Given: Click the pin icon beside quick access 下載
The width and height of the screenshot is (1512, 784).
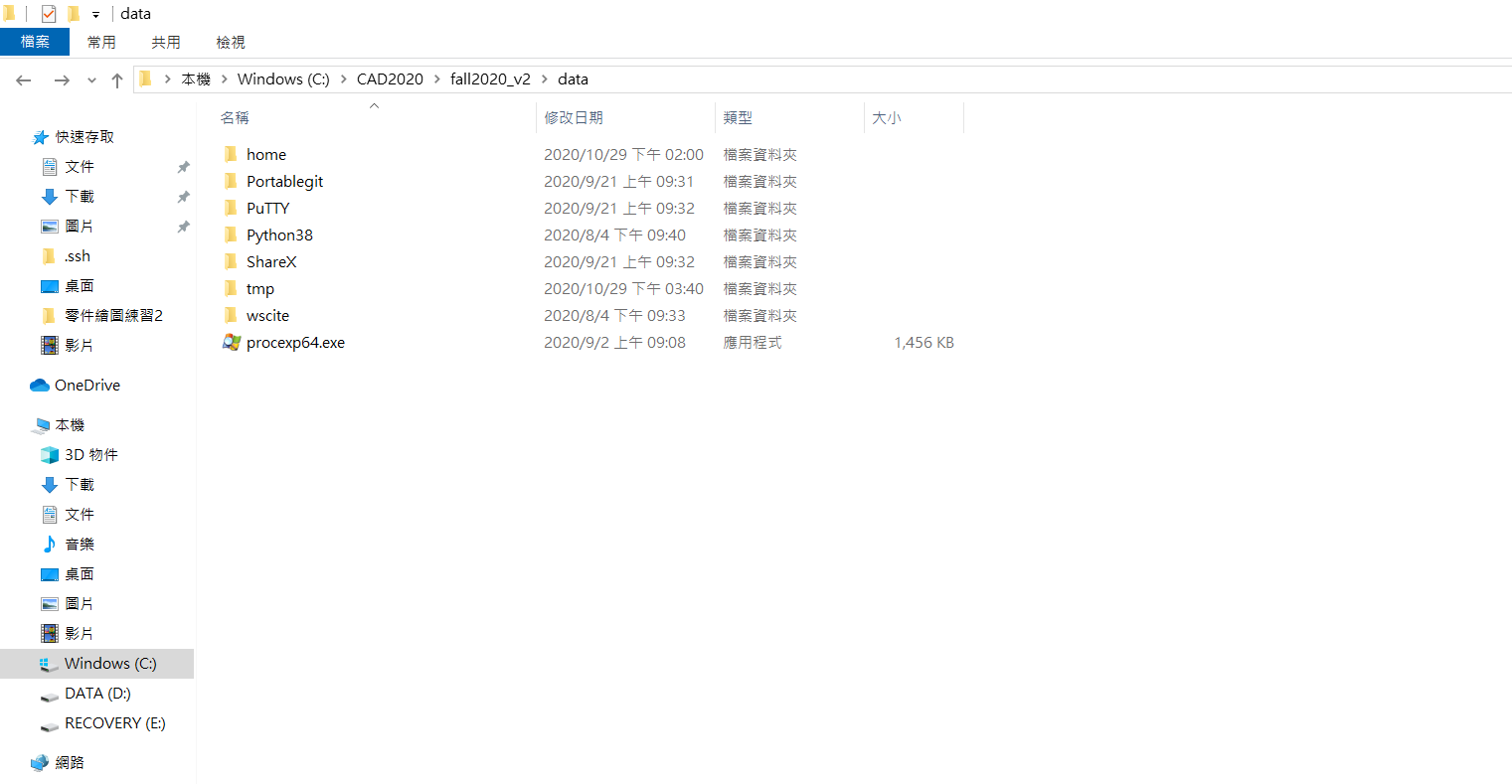Looking at the screenshot, I should (x=183, y=197).
